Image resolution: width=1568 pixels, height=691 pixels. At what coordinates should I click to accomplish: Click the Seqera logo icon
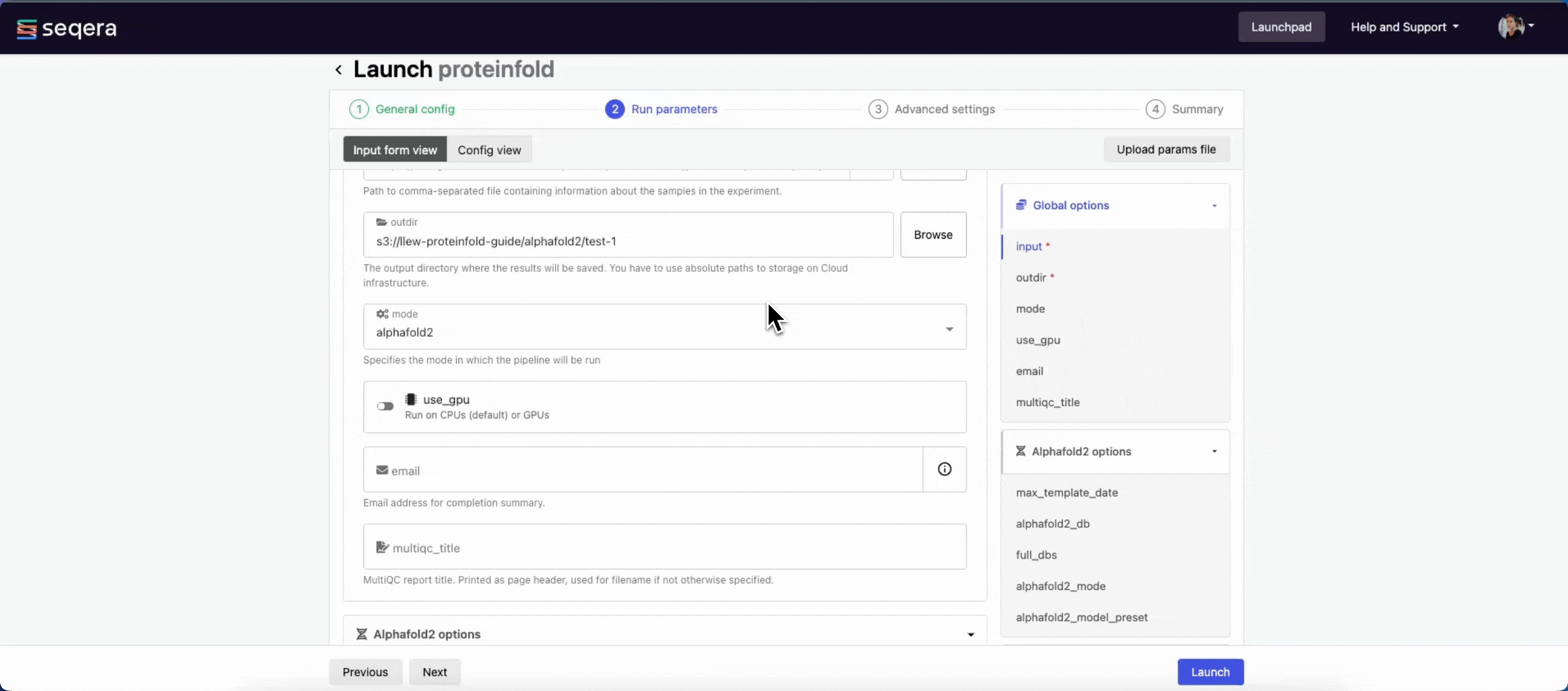[x=26, y=29]
